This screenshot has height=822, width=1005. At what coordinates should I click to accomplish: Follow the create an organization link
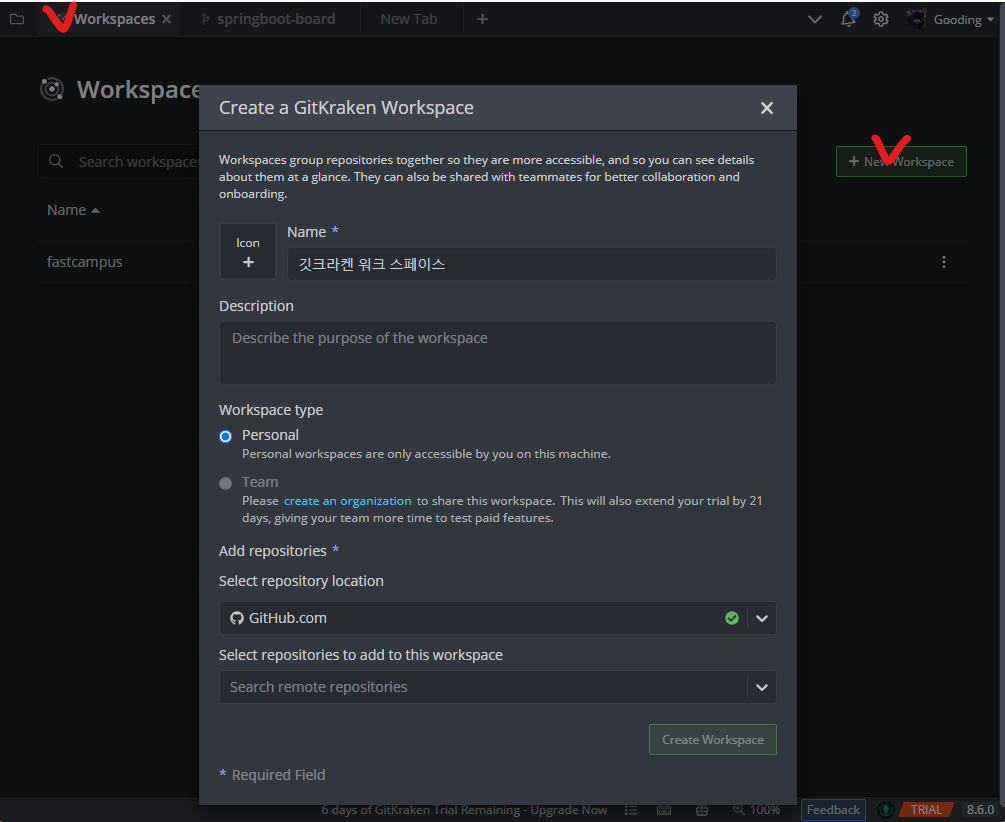(347, 501)
